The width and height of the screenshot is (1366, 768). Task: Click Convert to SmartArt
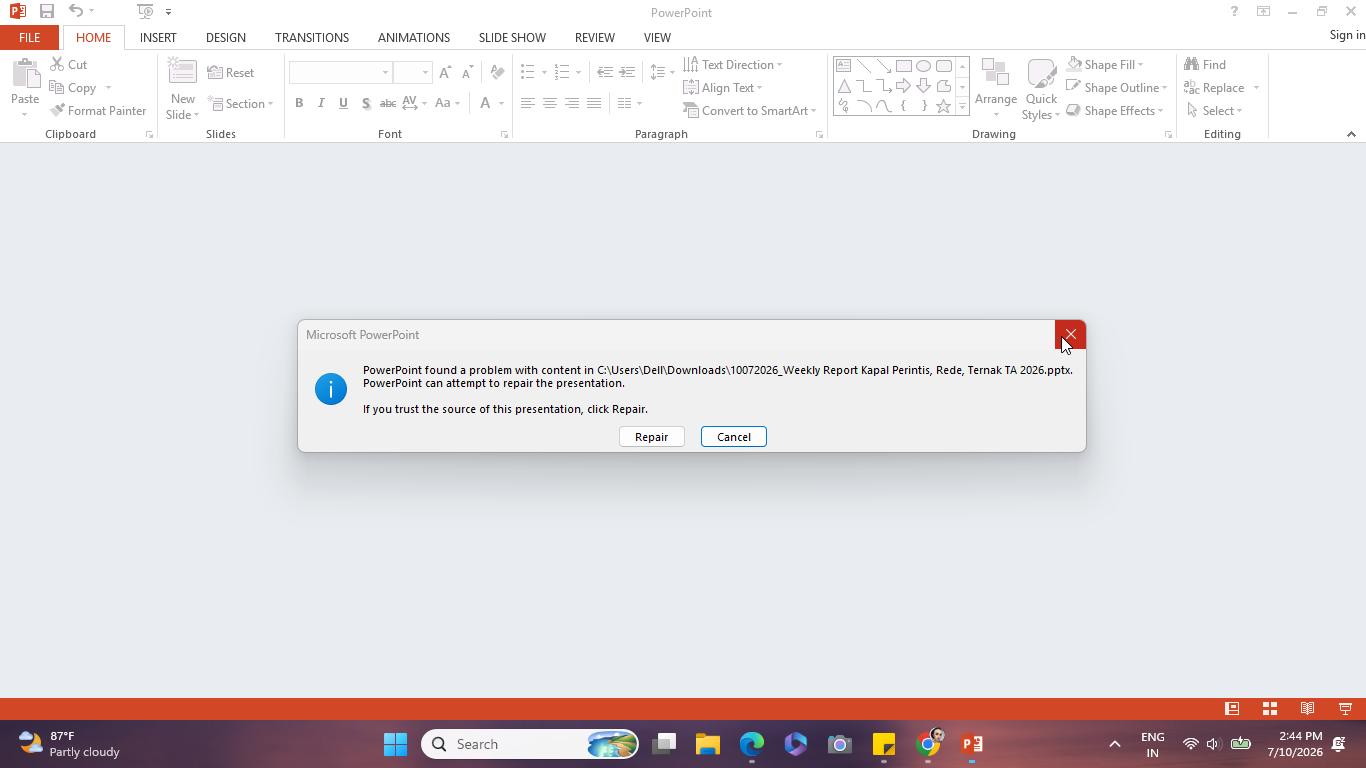click(750, 111)
